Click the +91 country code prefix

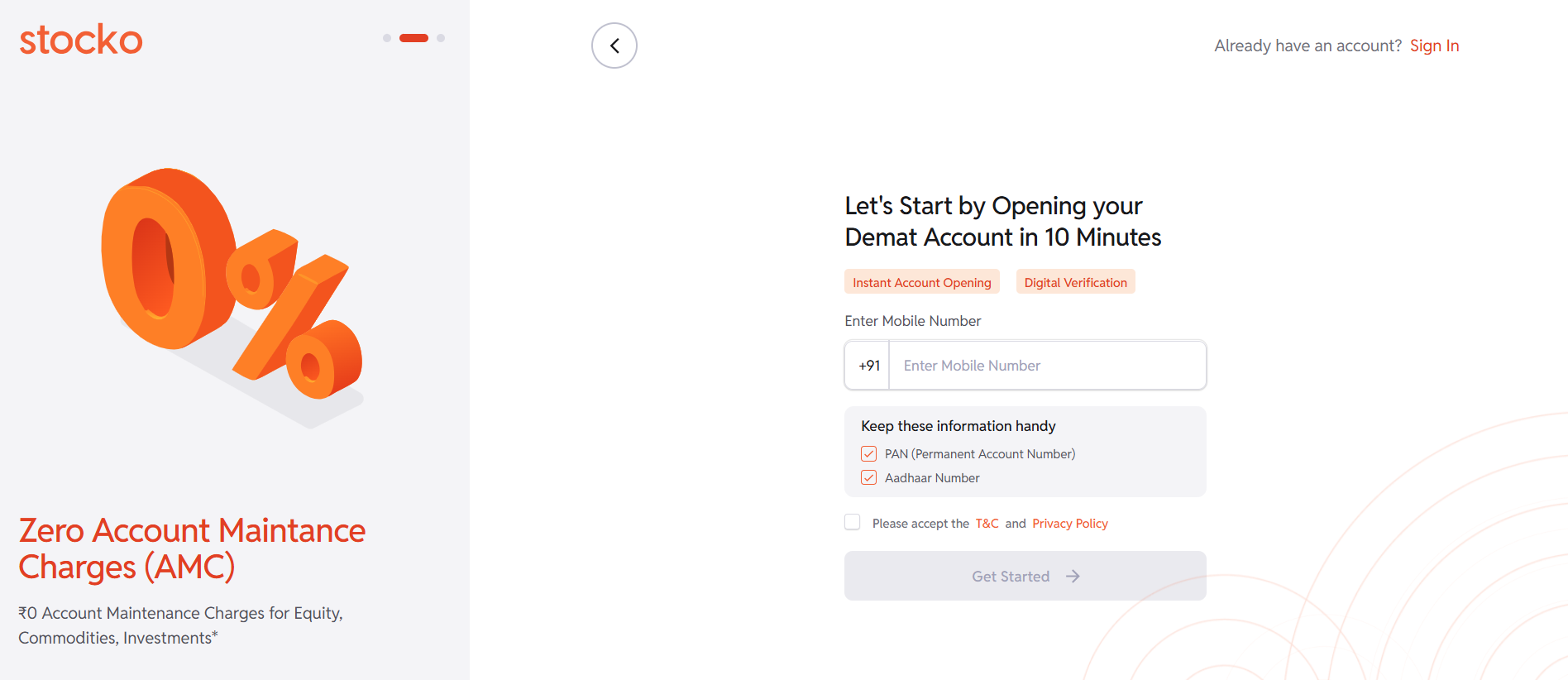[x=868, y=366]
